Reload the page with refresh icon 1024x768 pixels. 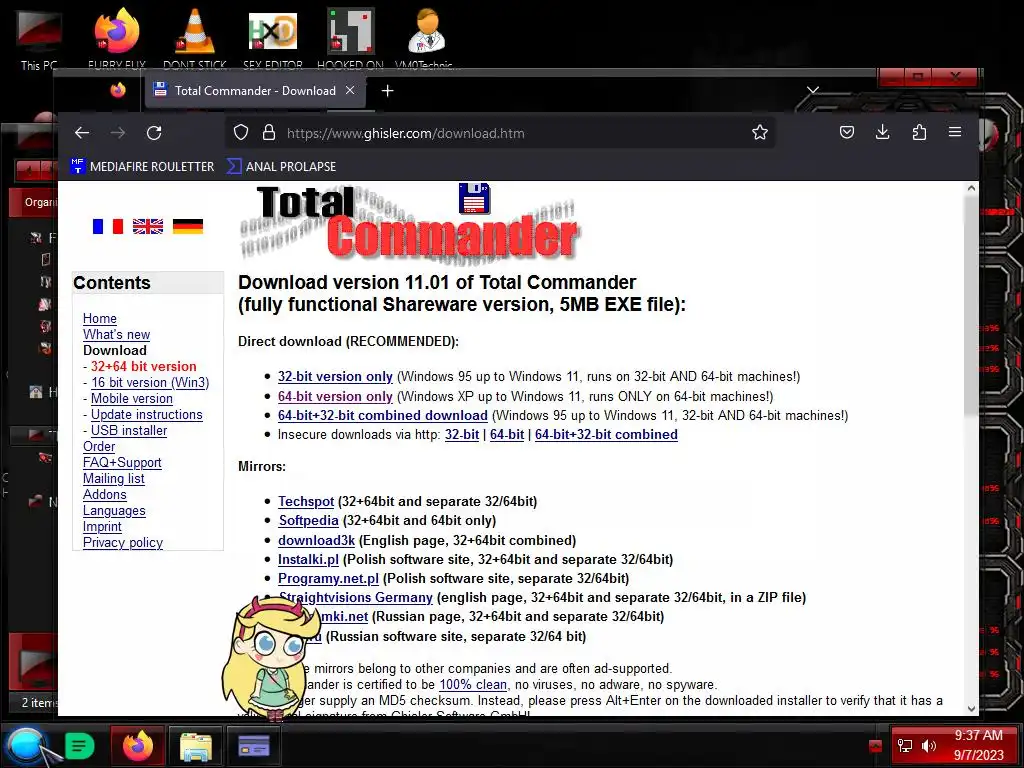pos(154,133)
